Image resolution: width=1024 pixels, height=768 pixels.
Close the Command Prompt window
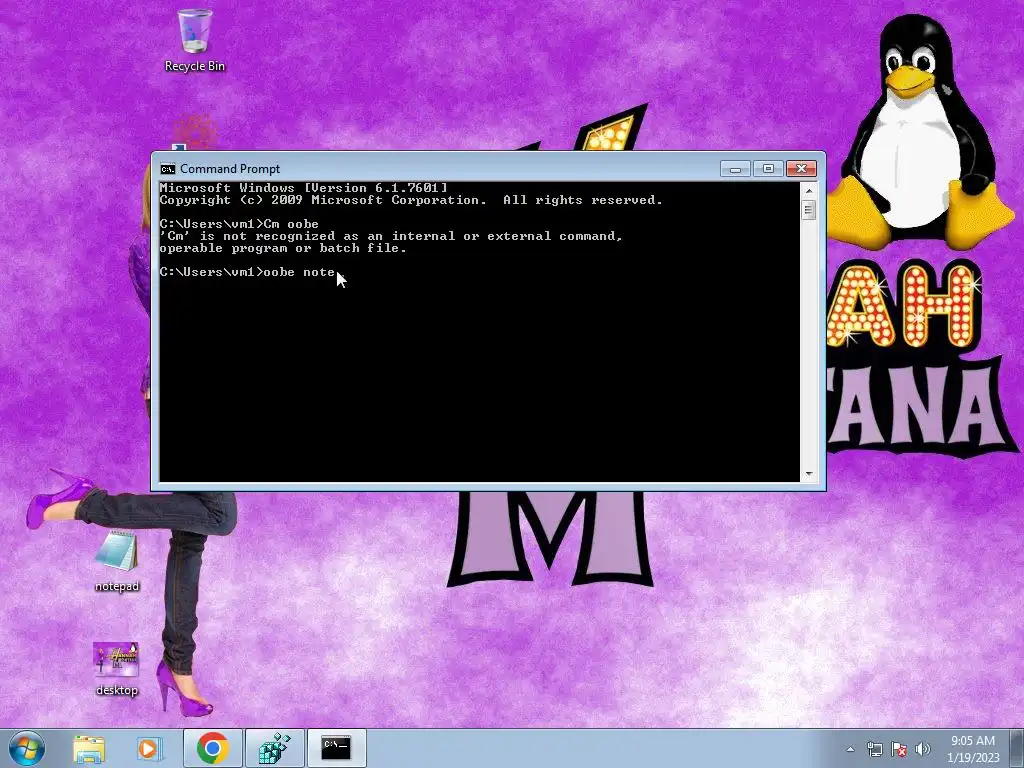(801, 168)
